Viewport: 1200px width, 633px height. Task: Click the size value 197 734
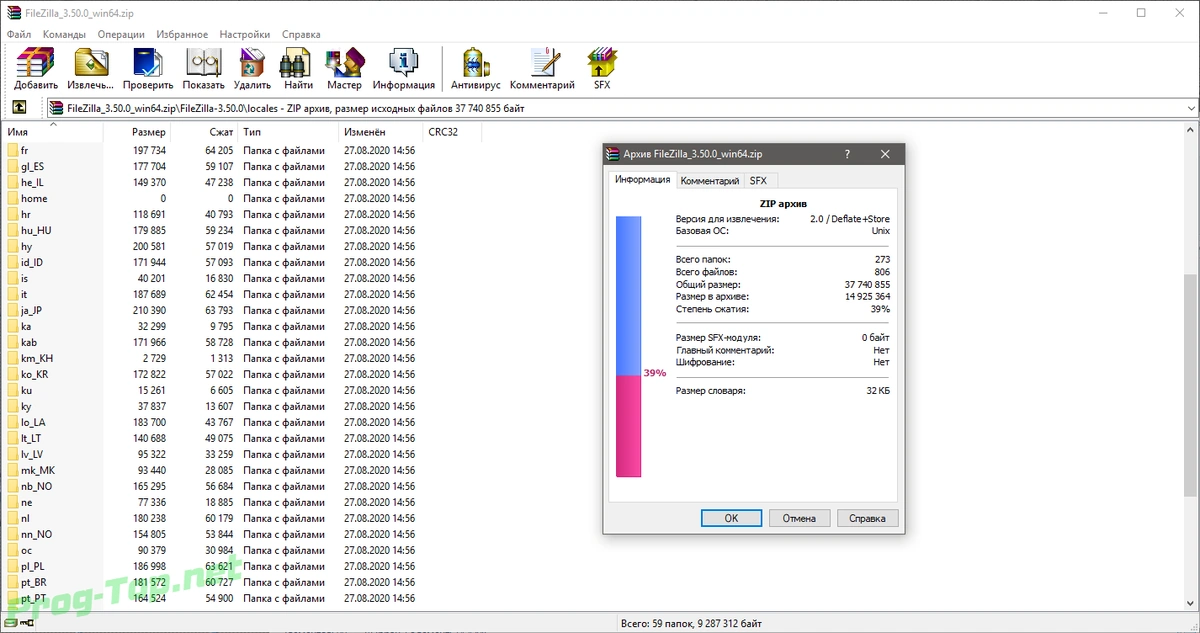[149, 151]
